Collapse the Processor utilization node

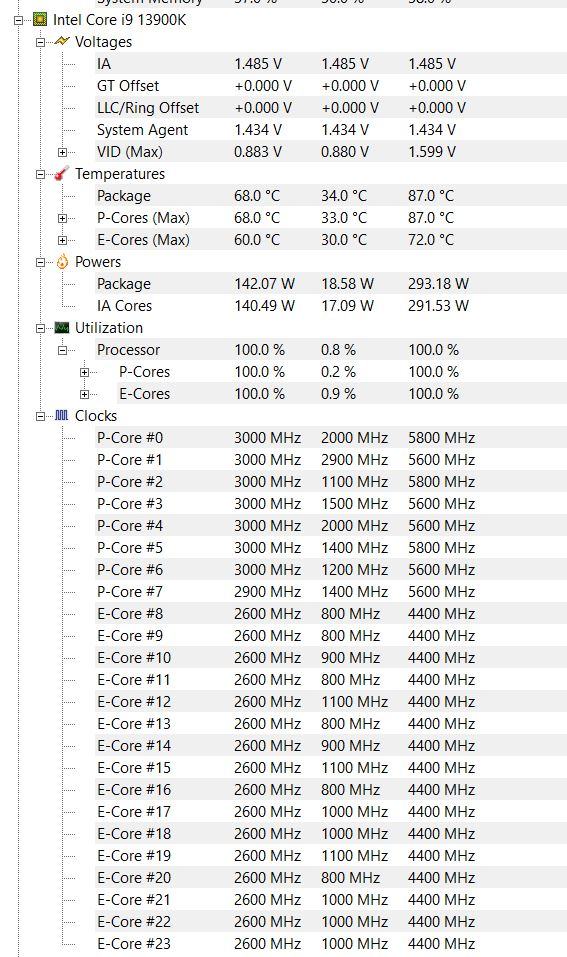62,350
